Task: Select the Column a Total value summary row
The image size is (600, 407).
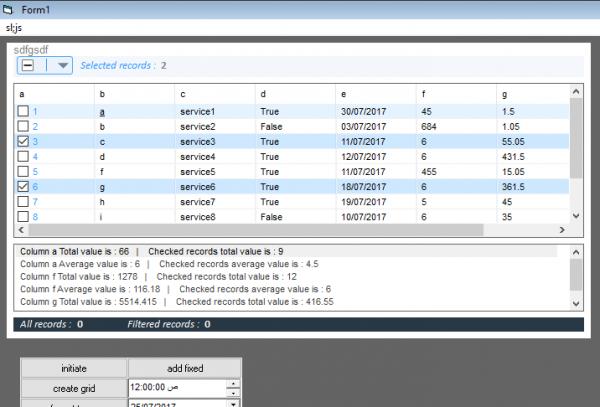Action: (x=285, y=251)
